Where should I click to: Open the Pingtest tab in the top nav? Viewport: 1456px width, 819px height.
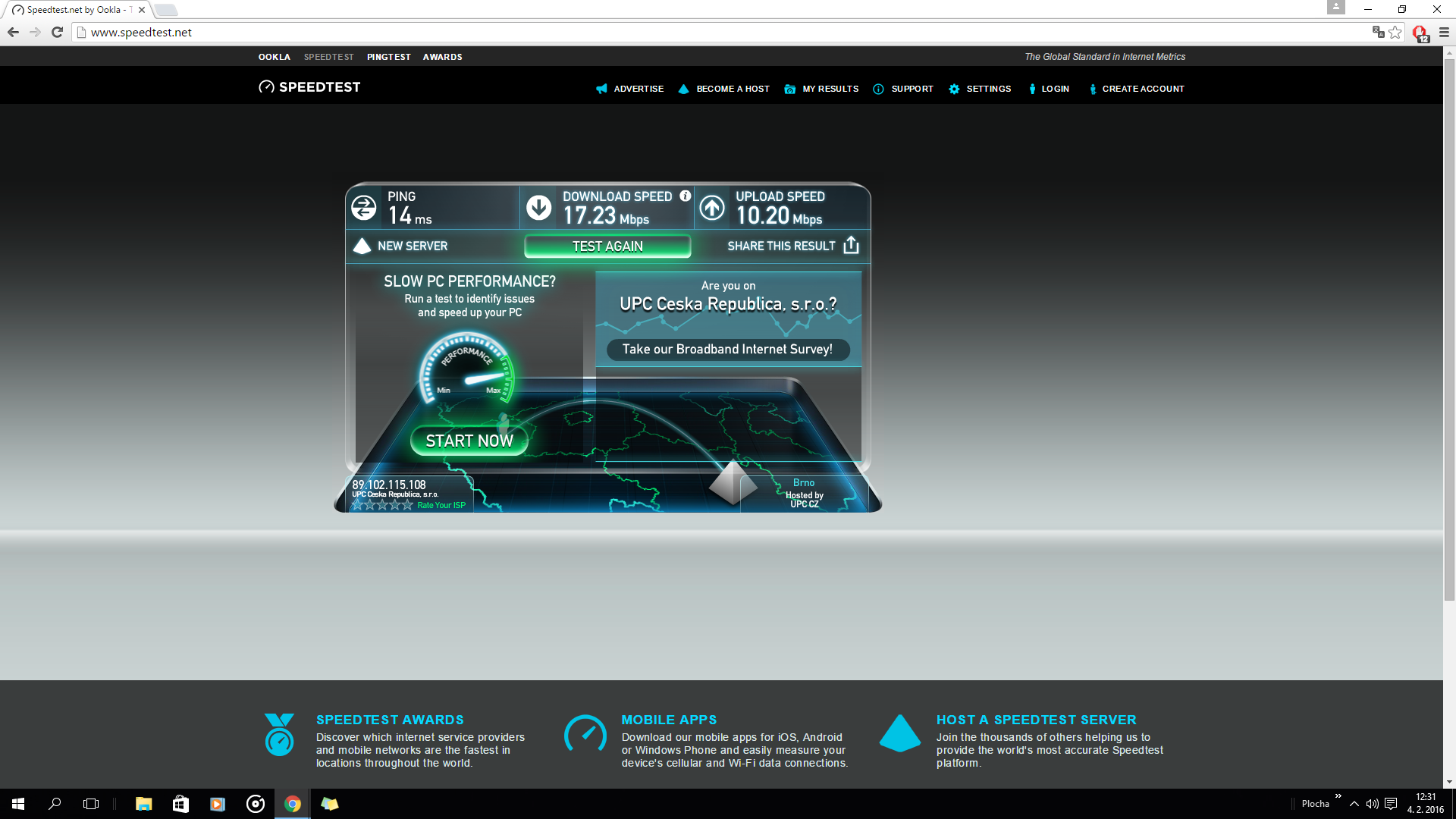[388, 57]
